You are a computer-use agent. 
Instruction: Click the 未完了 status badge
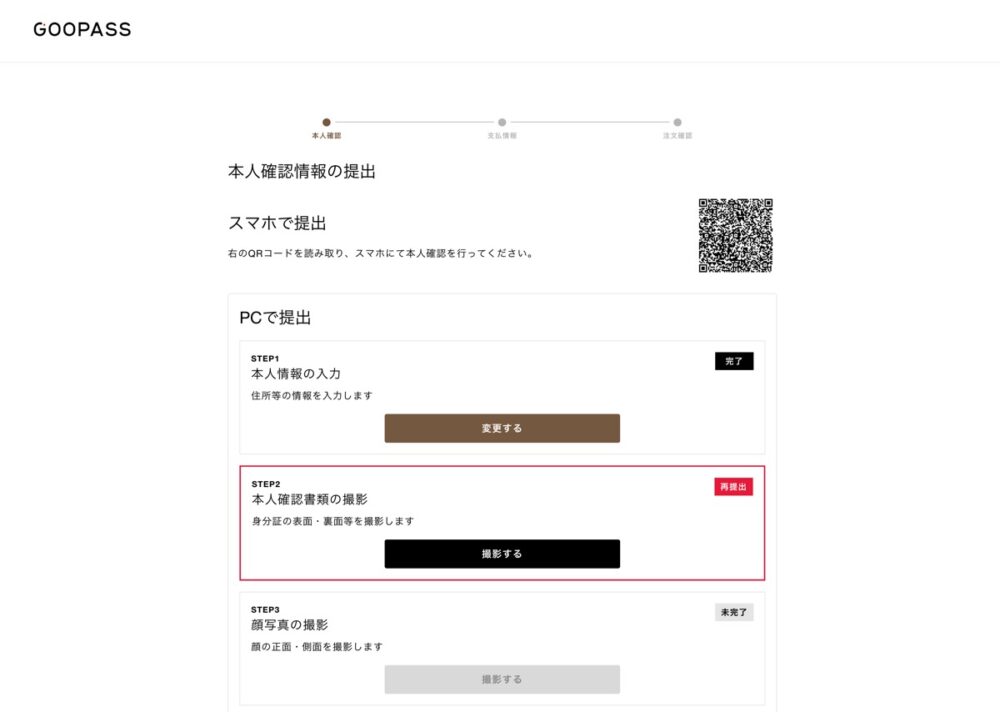pos(734,612)
